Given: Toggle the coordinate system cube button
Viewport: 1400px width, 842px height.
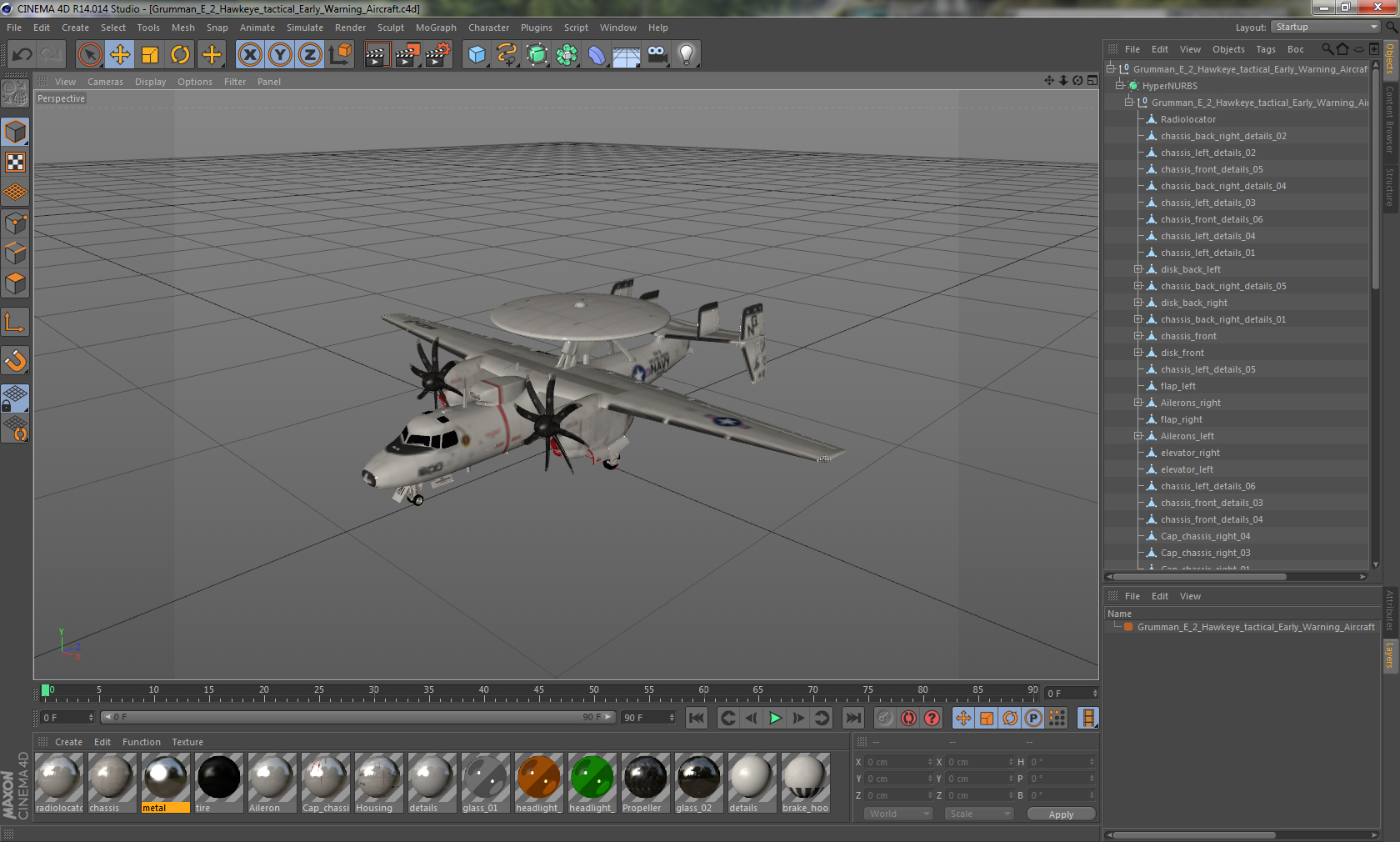Looking at the screenshot, I should coord(340,55).
